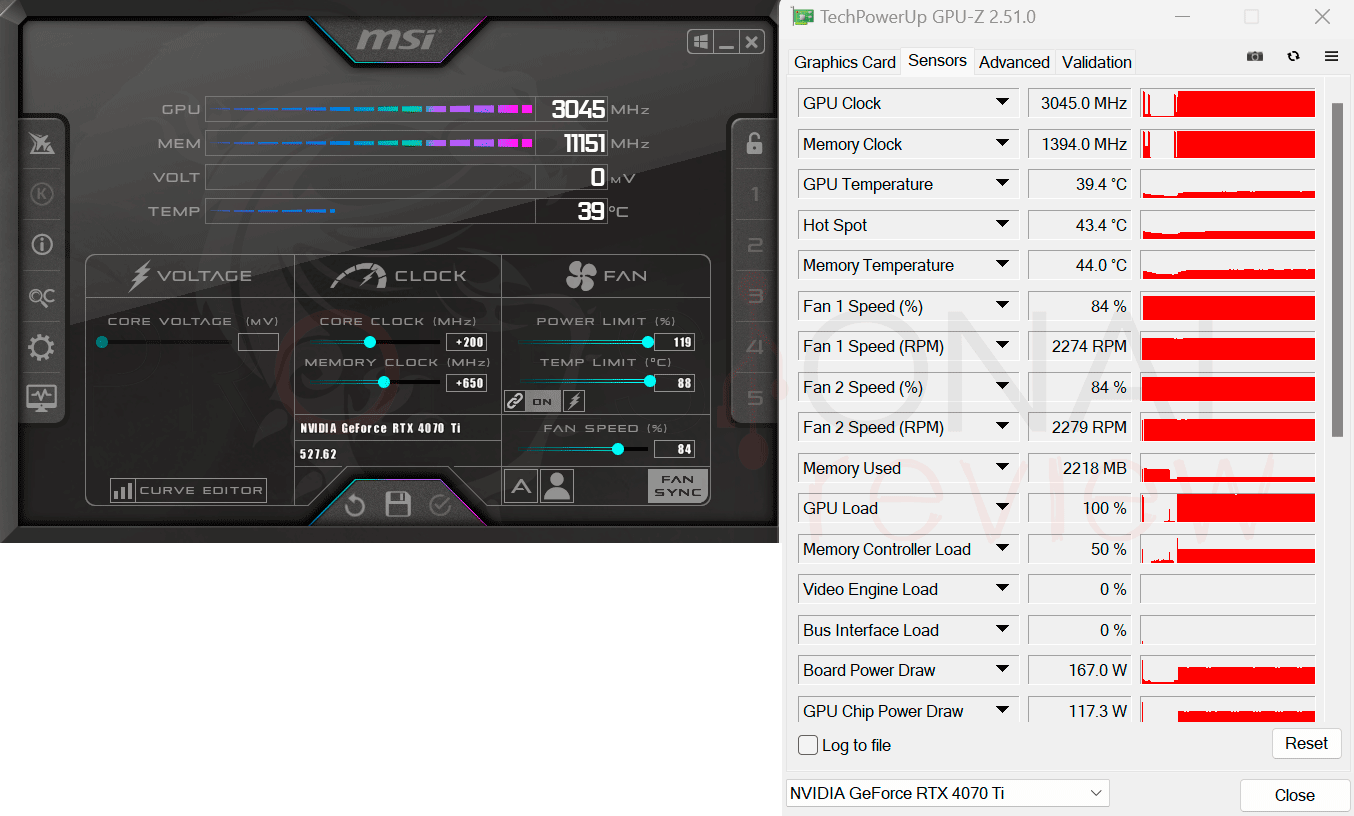Select Afterburner profile slot 4
This screenshot has height=816, width=1354.
point(755,347)
